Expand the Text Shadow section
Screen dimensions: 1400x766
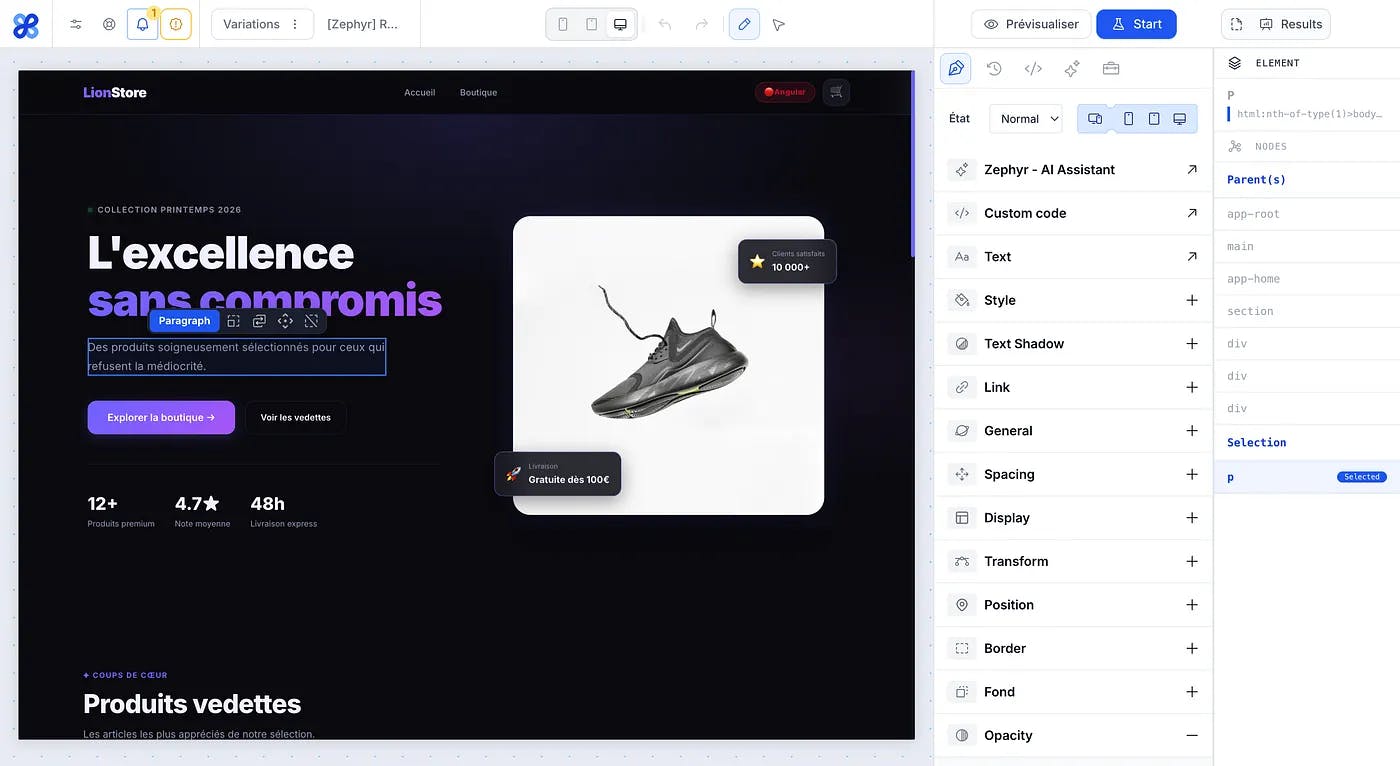[1191, 344]
